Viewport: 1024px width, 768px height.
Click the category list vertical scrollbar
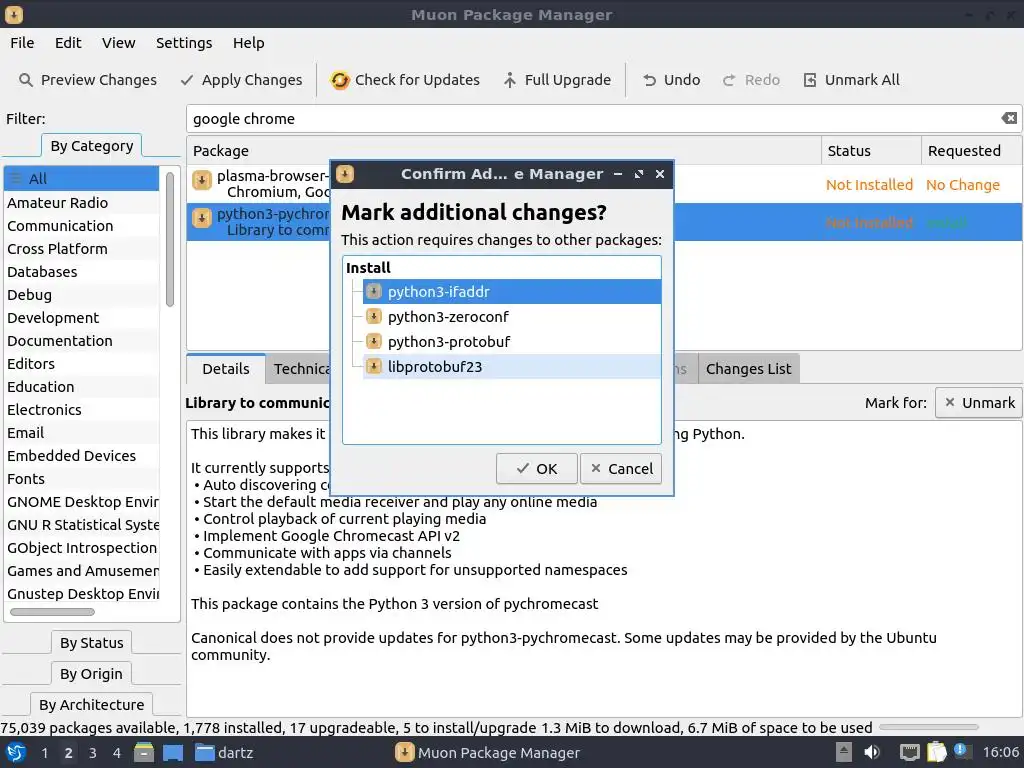coord(170,239)
